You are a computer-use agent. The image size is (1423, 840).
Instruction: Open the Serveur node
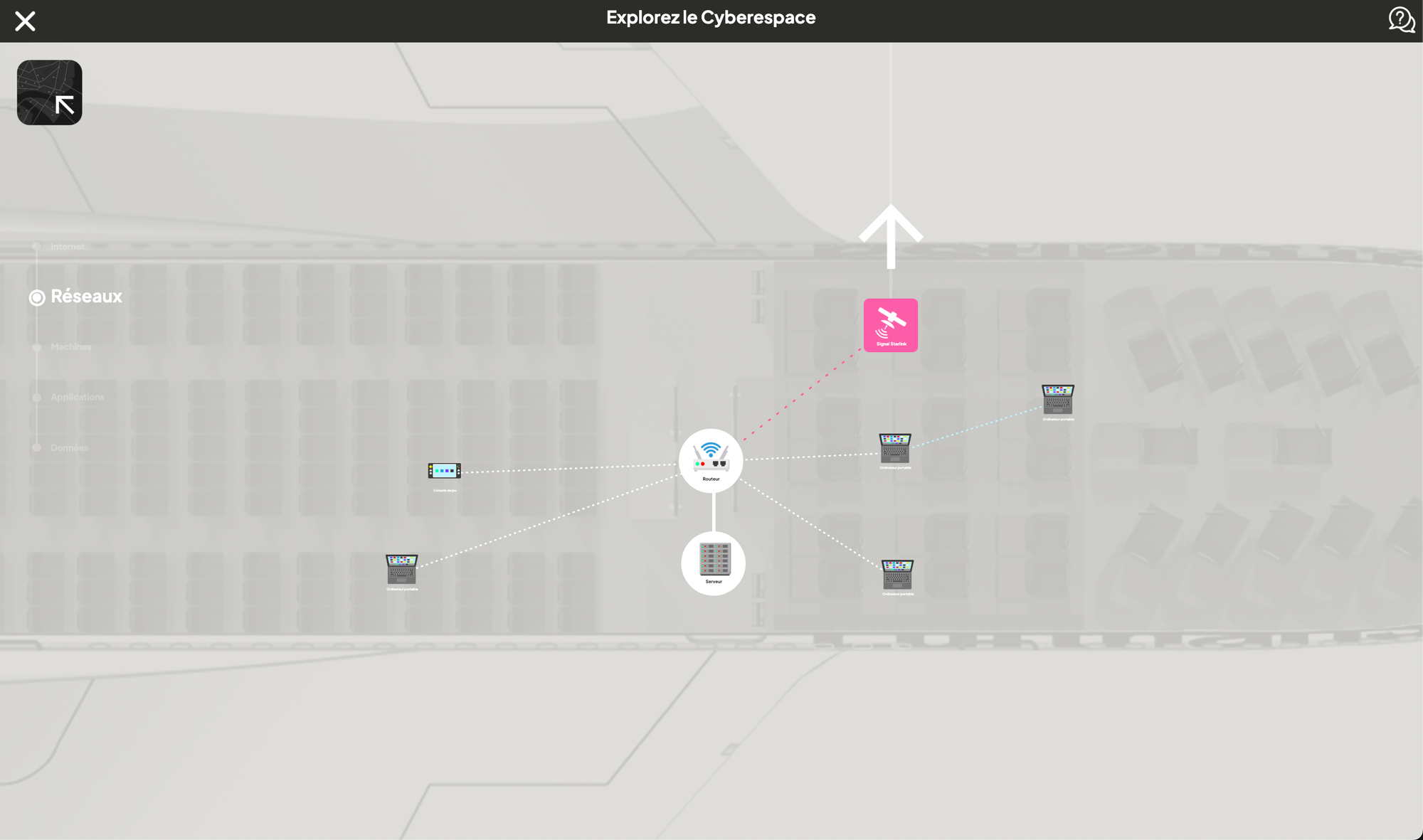(713, 563)
